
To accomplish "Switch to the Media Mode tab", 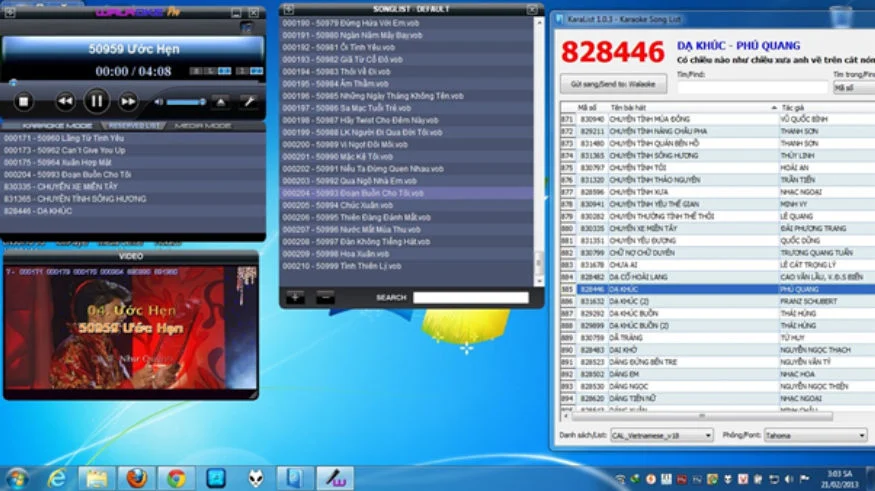I will (202, 126).
